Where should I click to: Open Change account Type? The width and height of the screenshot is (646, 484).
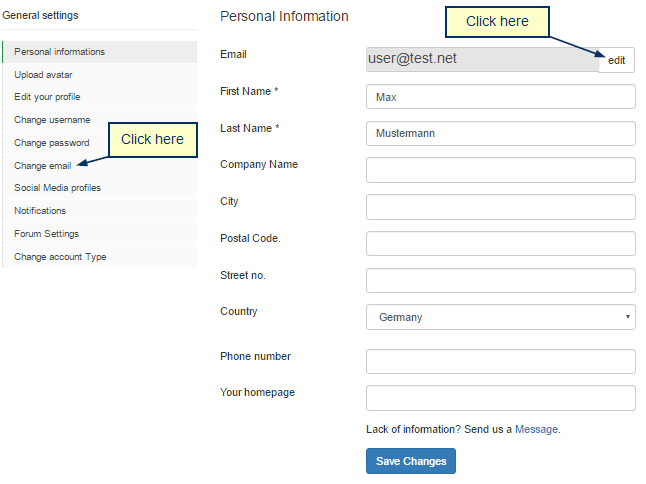tap(100, 257)
